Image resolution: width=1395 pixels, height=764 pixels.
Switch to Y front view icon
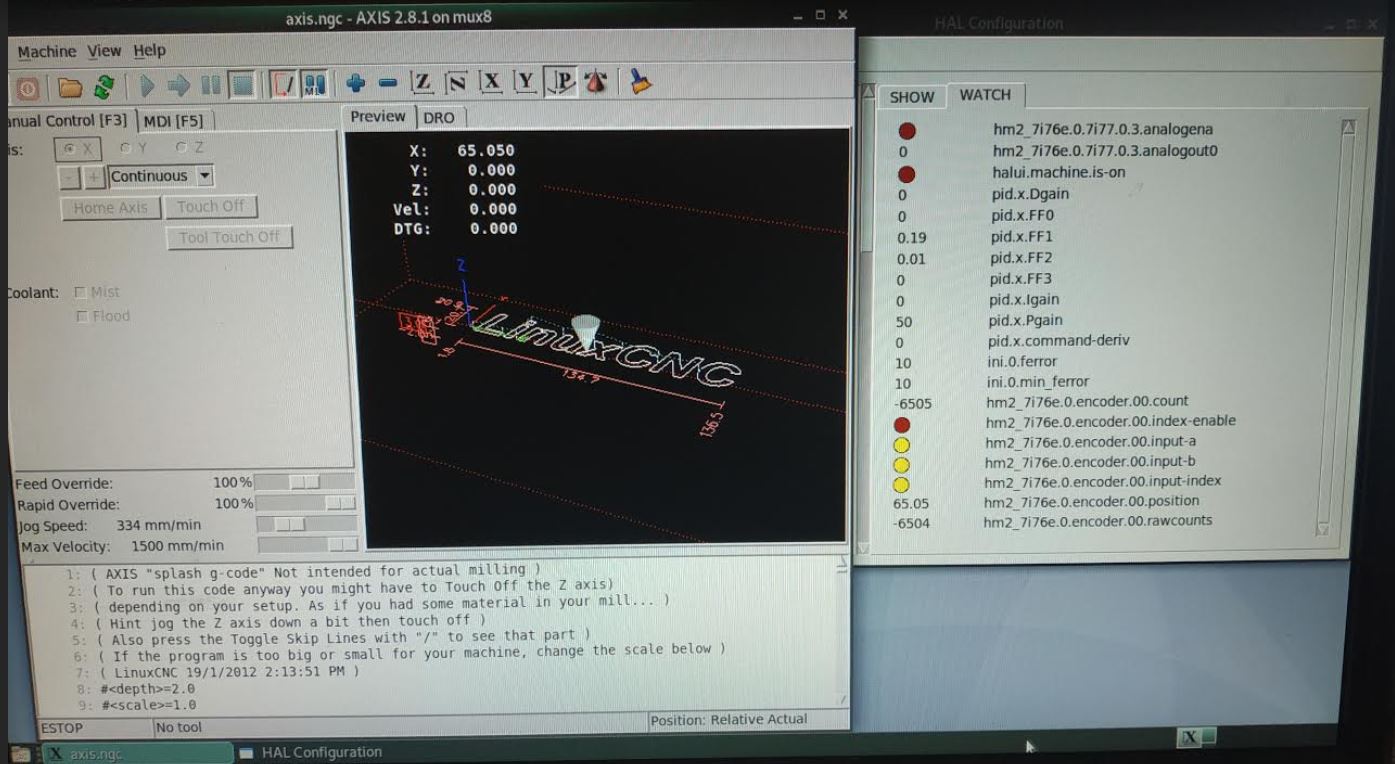[x=525, y=83]
